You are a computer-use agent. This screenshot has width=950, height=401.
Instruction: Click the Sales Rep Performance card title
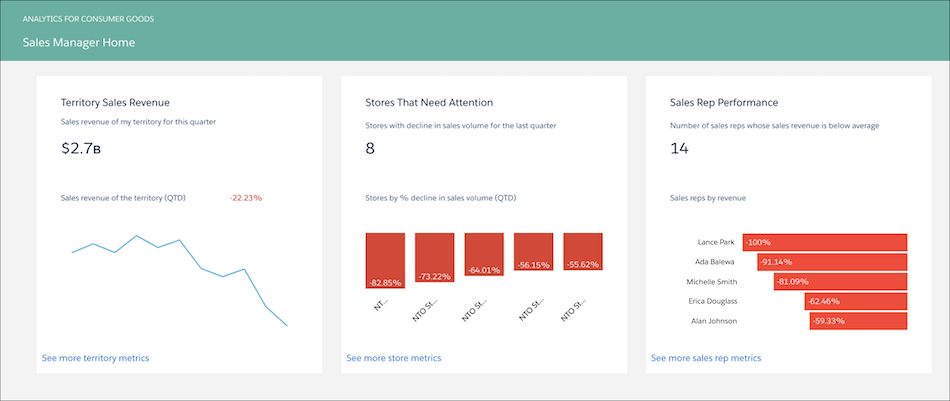(x=724, y=102)
